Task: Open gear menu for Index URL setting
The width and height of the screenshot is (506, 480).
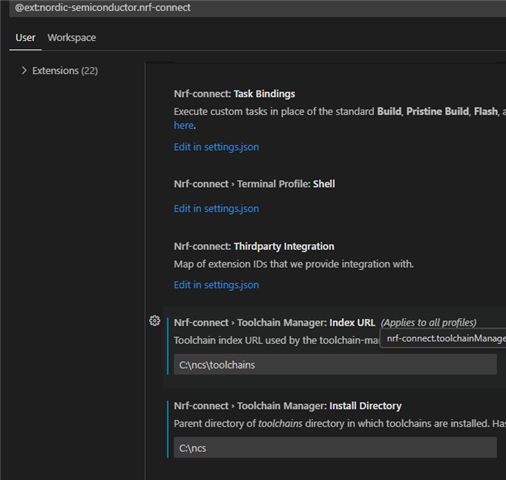Action: point(154,321)
